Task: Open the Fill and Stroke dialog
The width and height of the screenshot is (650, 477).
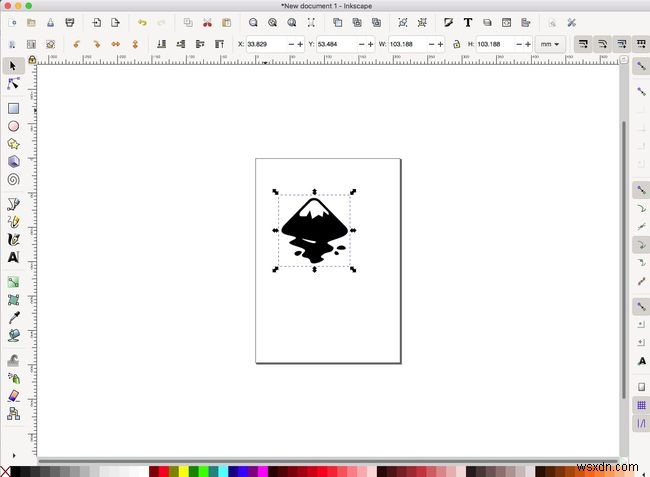Action: 448,23
